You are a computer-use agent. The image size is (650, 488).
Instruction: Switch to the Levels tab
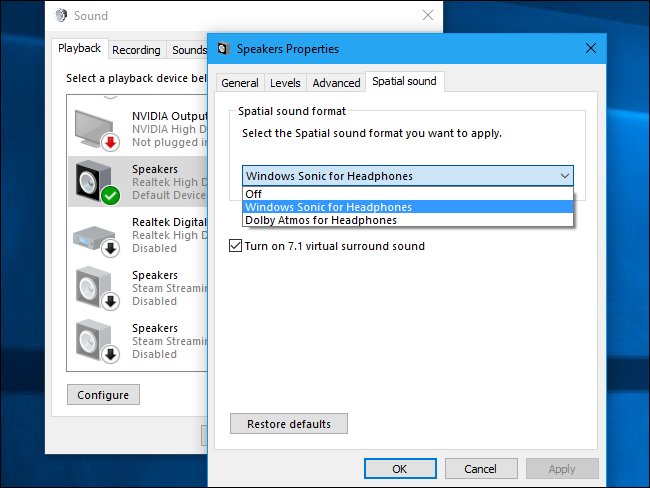pyautogui.click(x=285, y=83)
